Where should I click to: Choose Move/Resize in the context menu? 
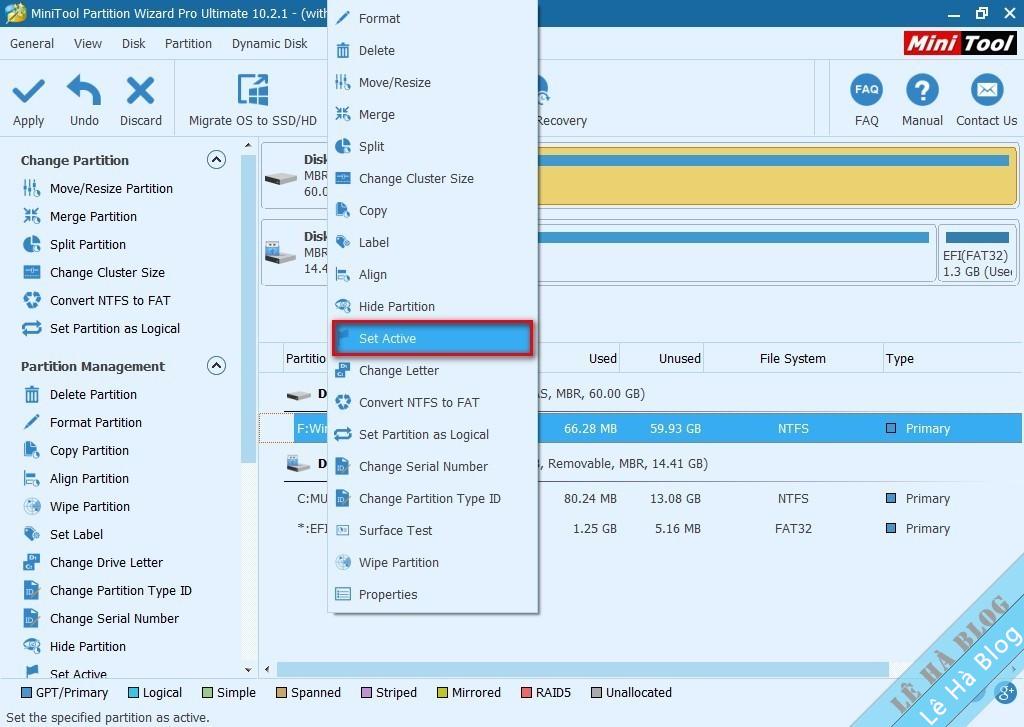432,83
